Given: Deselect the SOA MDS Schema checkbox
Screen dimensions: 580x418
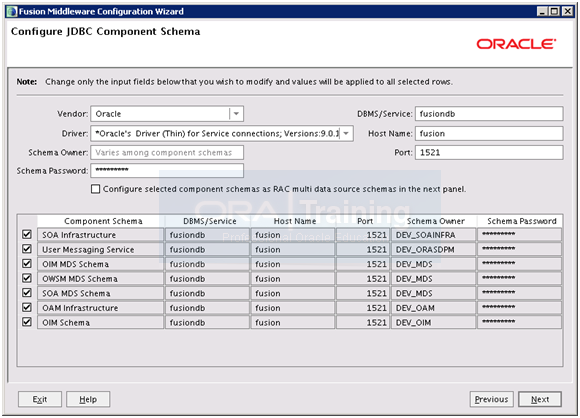Looking at the screenshot, I should [x=27, y=293].
